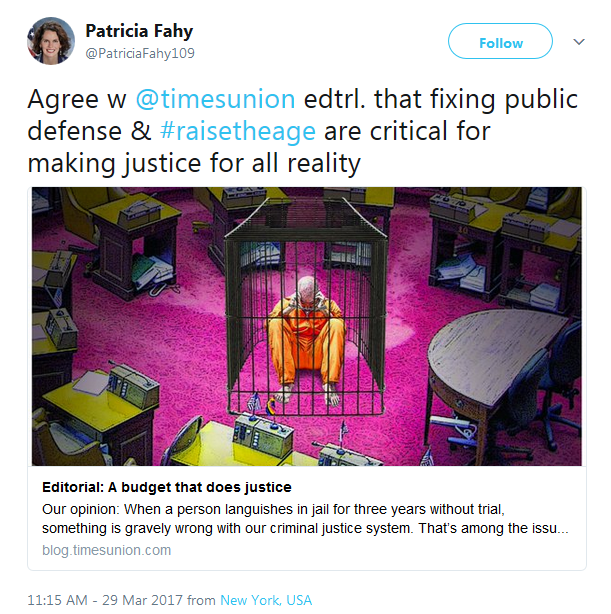Open the @PatriciaFahy109 handle link

140,53
